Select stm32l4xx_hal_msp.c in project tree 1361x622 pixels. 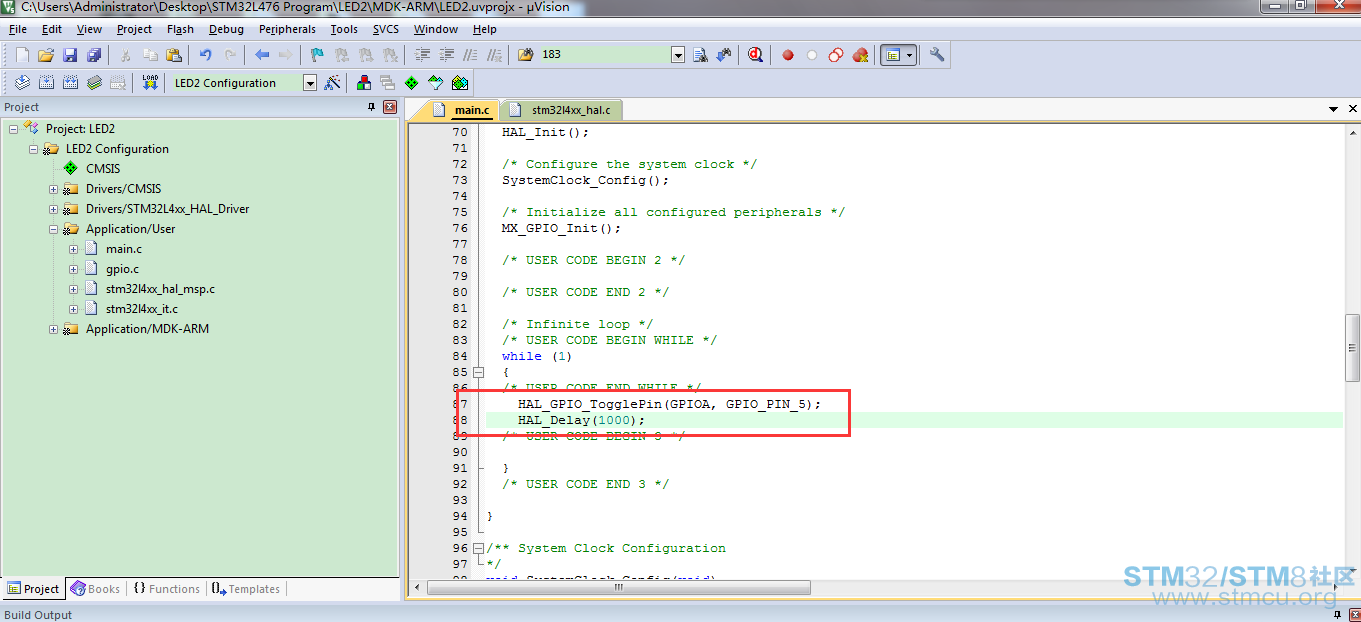160,289
